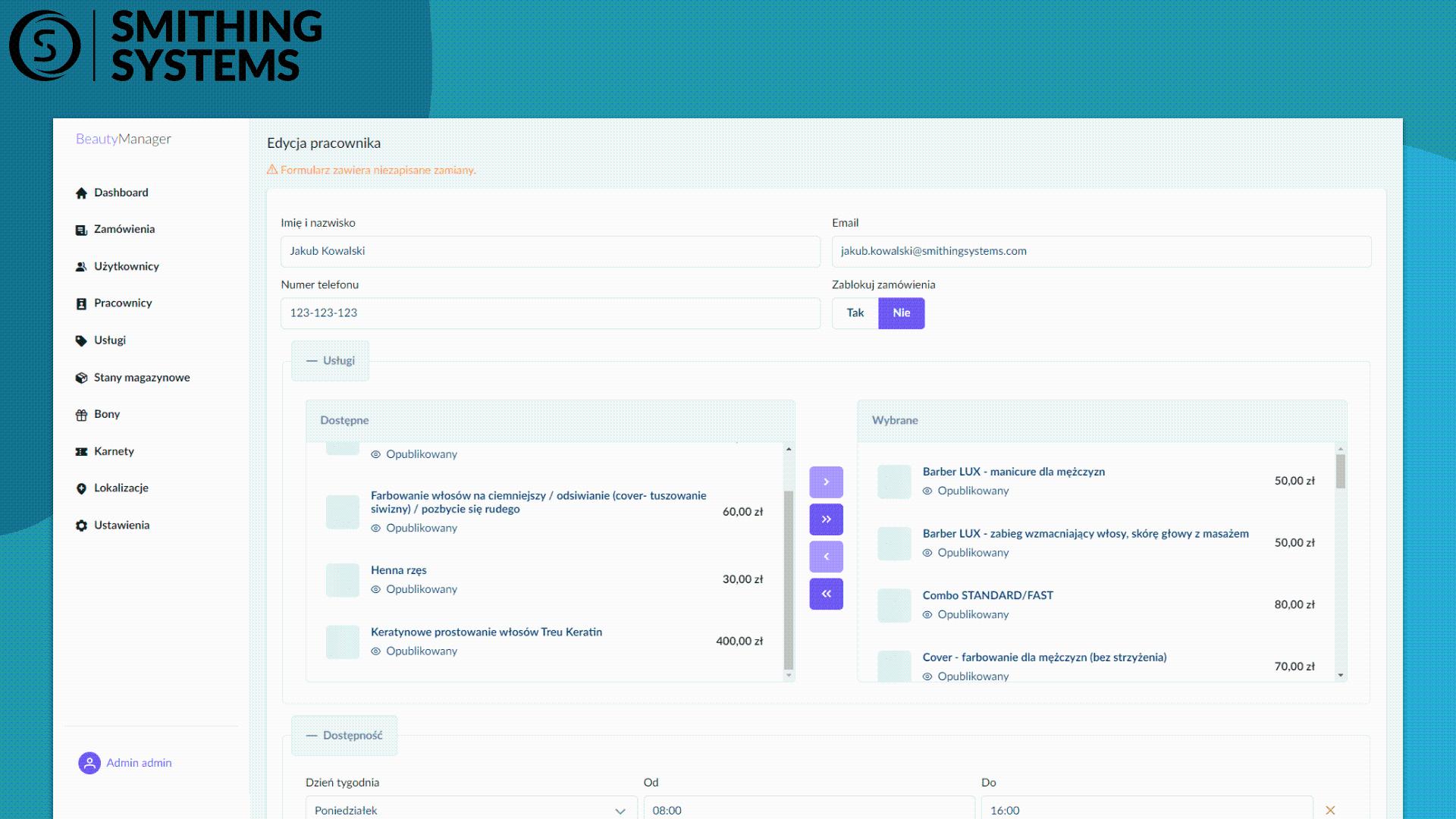Click the Dostępne list header
The width and height of the screenshot is (1456, 819).
(551, 421)
